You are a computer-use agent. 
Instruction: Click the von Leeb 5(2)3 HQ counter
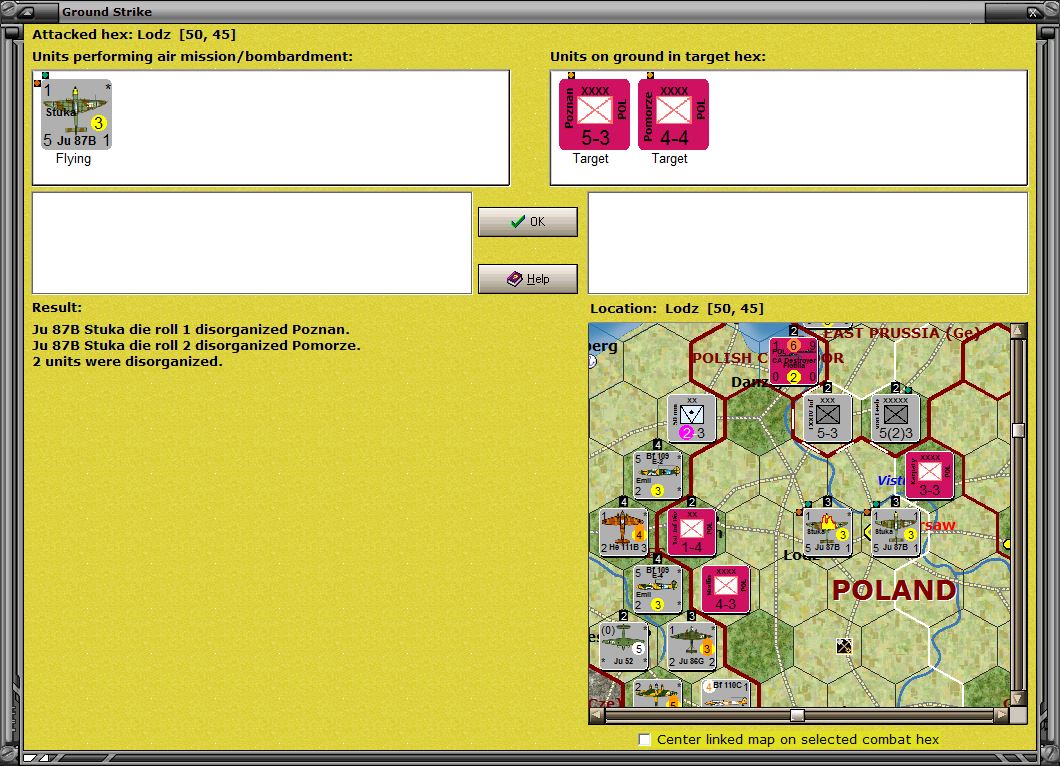point(896,418)
